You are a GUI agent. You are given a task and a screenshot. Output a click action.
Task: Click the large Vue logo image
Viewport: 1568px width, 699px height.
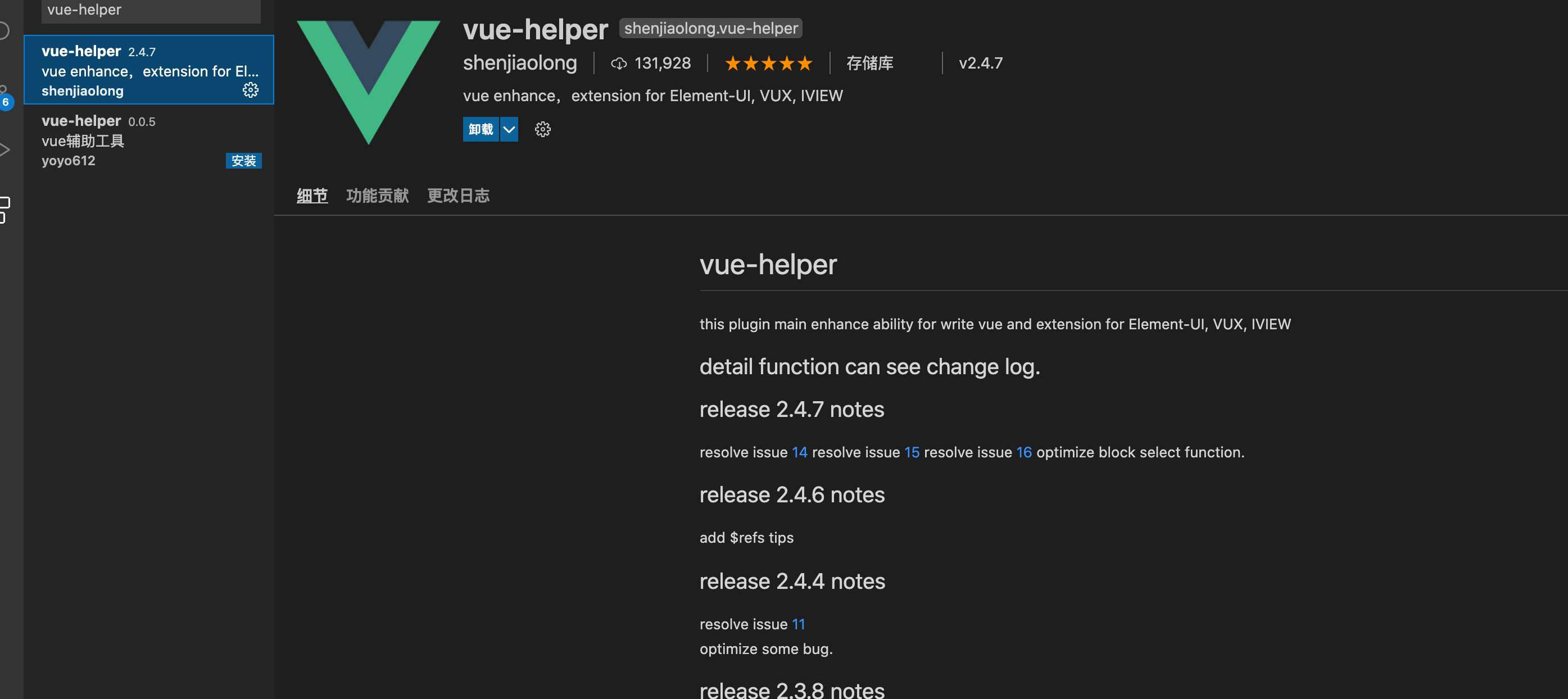(x=368, y=81)
